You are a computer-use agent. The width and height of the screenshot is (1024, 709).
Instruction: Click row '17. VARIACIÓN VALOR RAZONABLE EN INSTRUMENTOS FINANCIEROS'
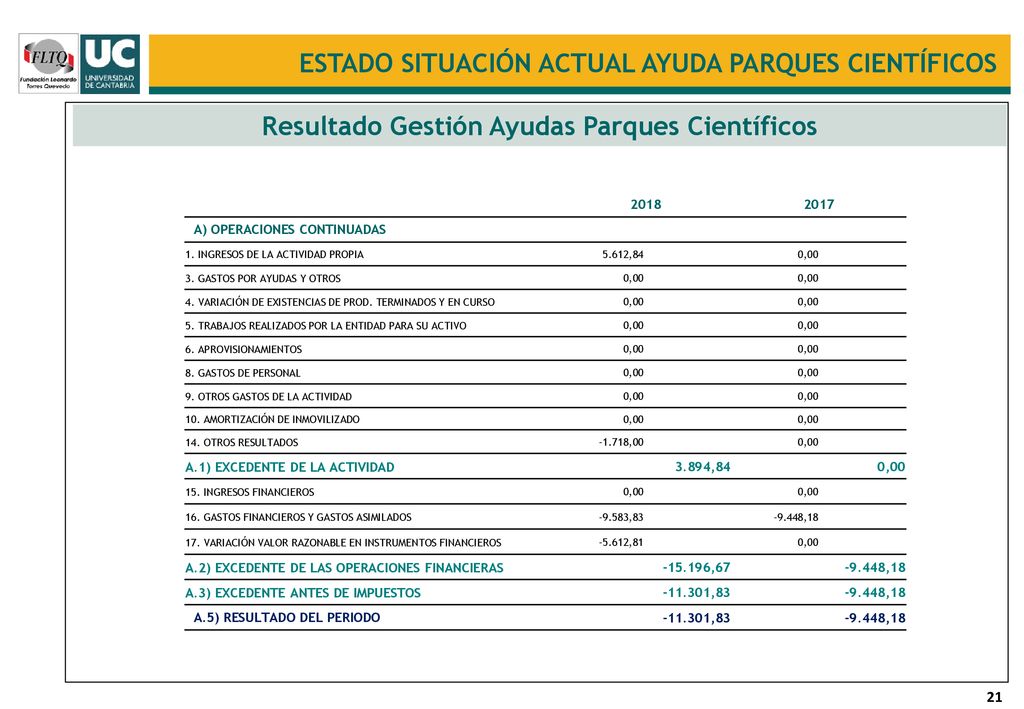545,542
